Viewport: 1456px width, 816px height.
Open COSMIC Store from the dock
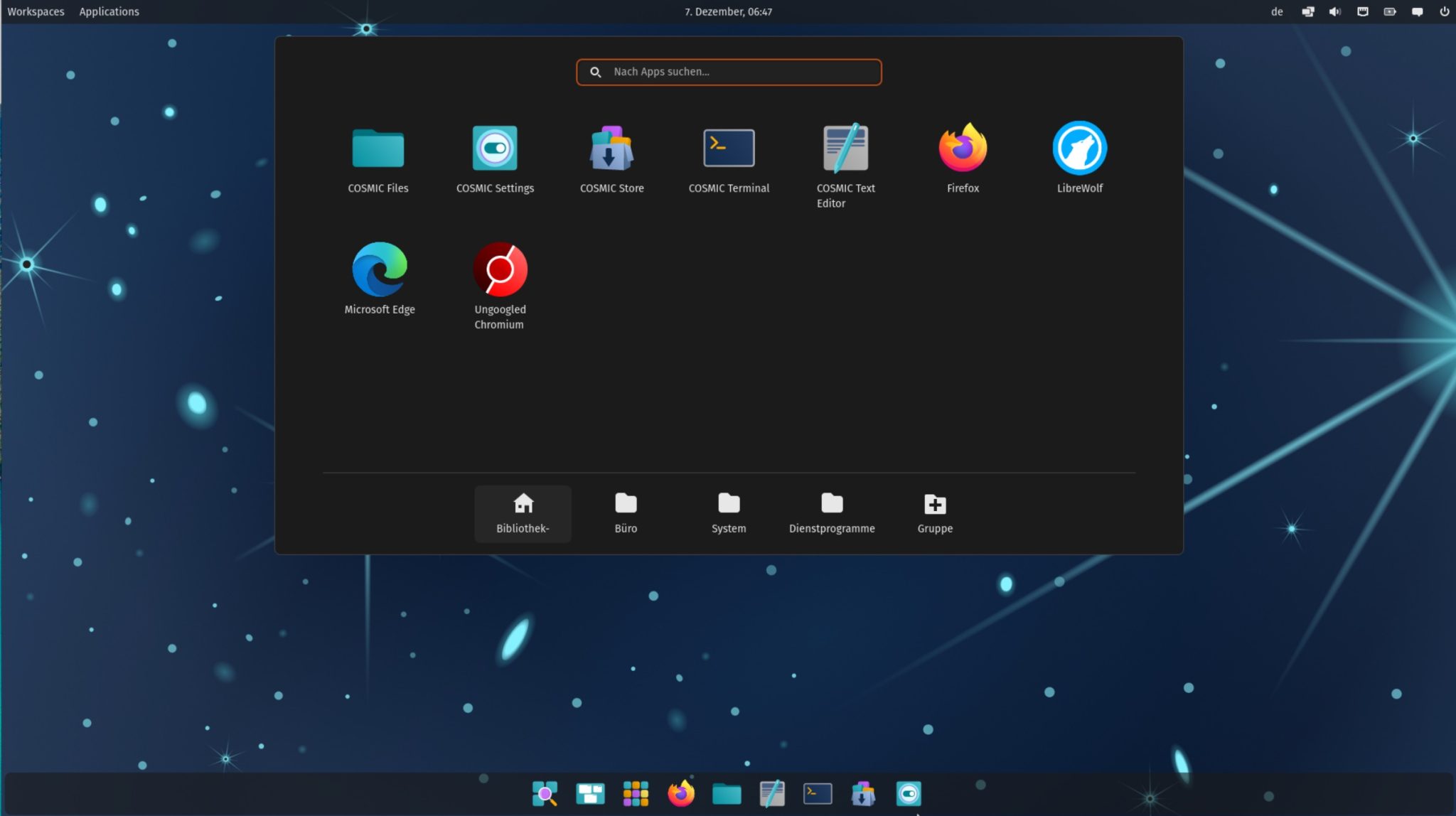point(863,793)
